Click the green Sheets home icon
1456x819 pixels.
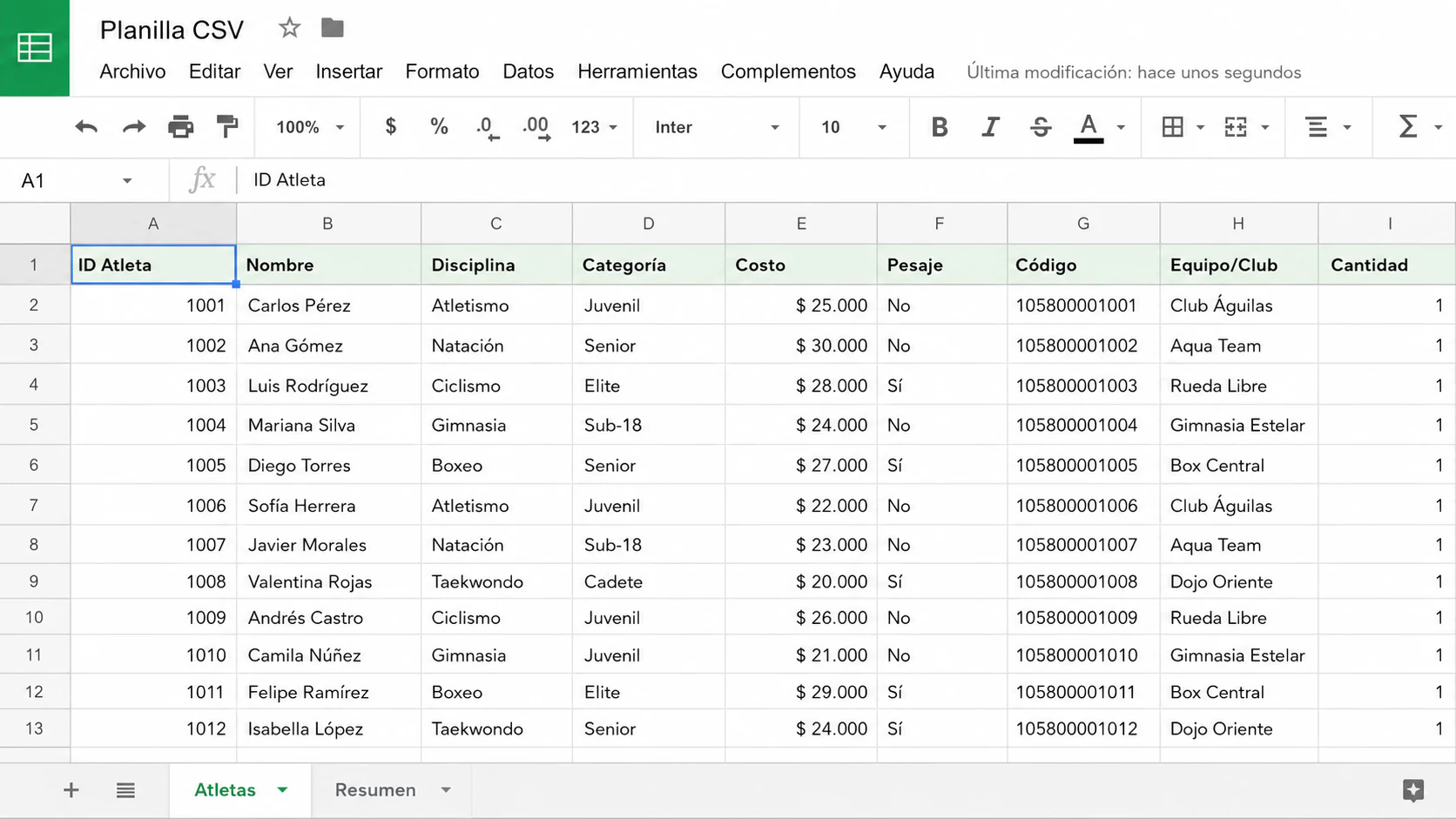click(x=35, y=47)
